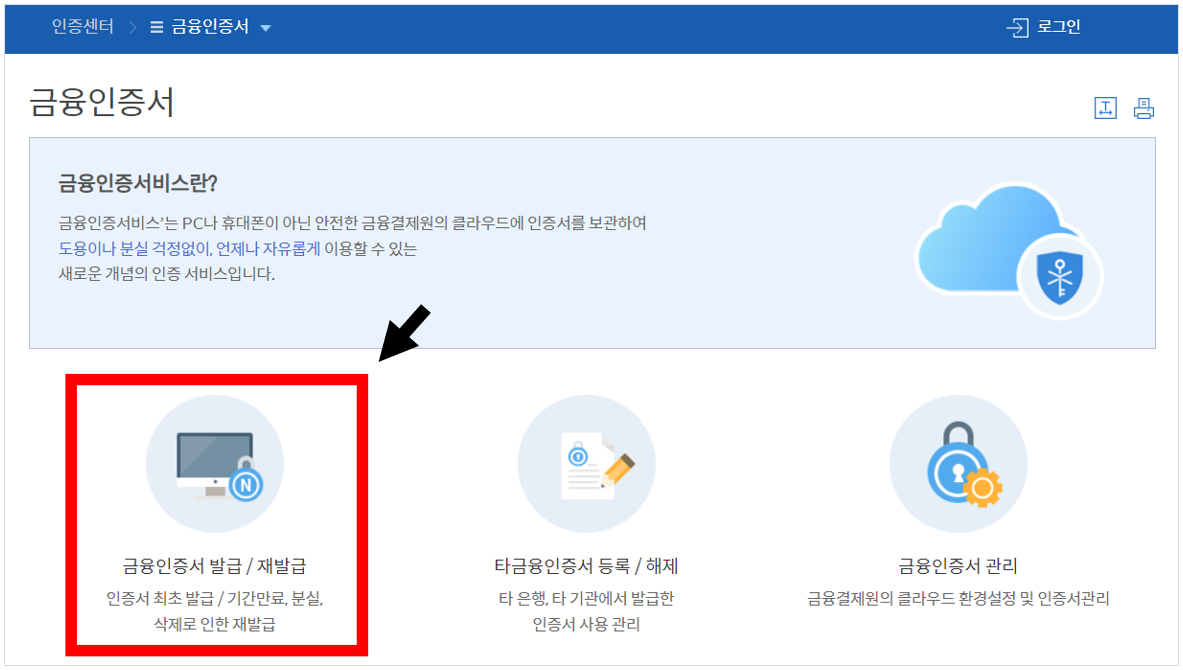Click the cloud with shield graphic
Image resolution: width=1183 pixels, height=670 pixels.
(x=1010, y=245)
